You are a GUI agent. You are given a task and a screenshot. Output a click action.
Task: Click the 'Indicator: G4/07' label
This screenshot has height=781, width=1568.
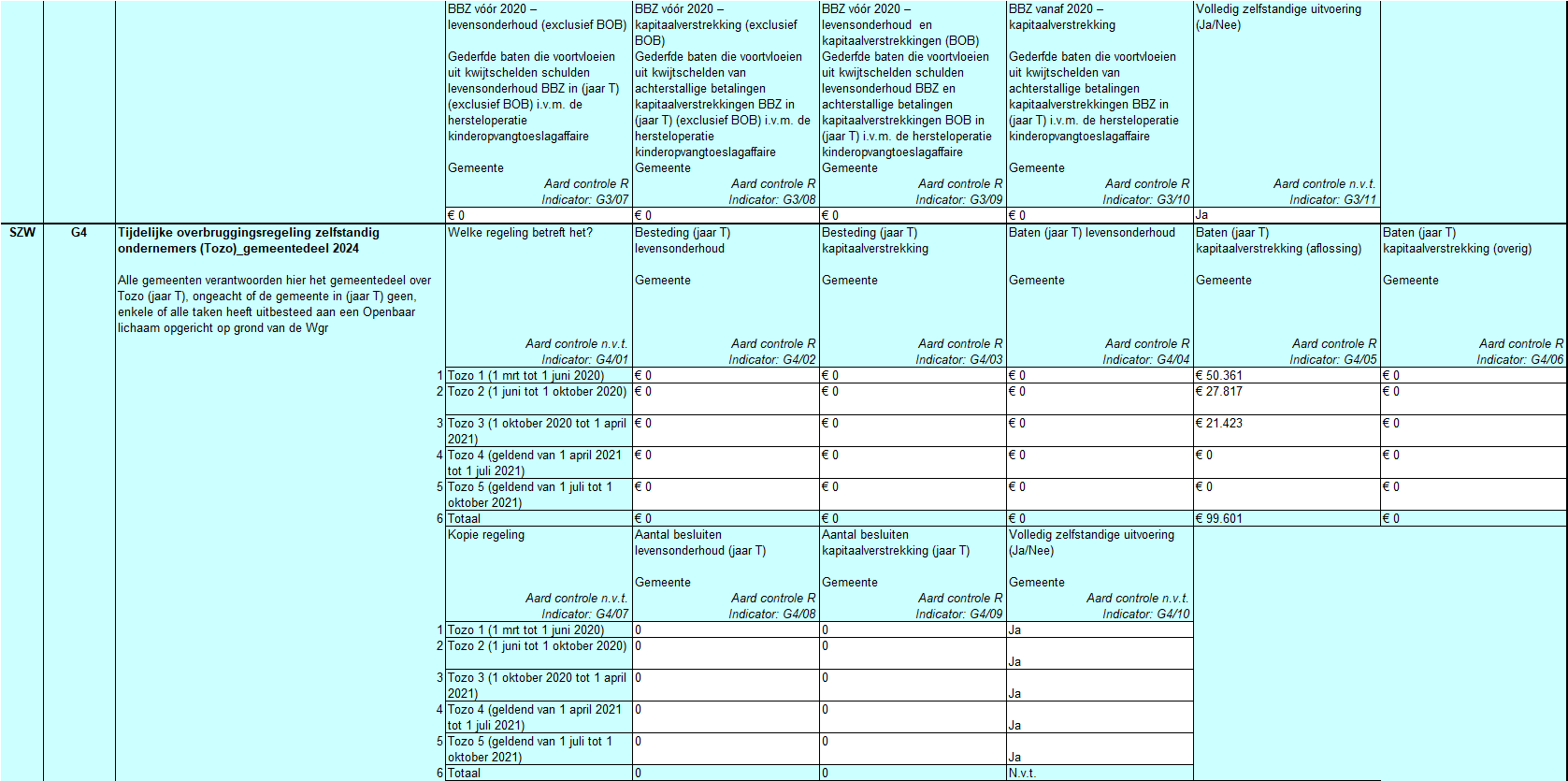[585, 615]
